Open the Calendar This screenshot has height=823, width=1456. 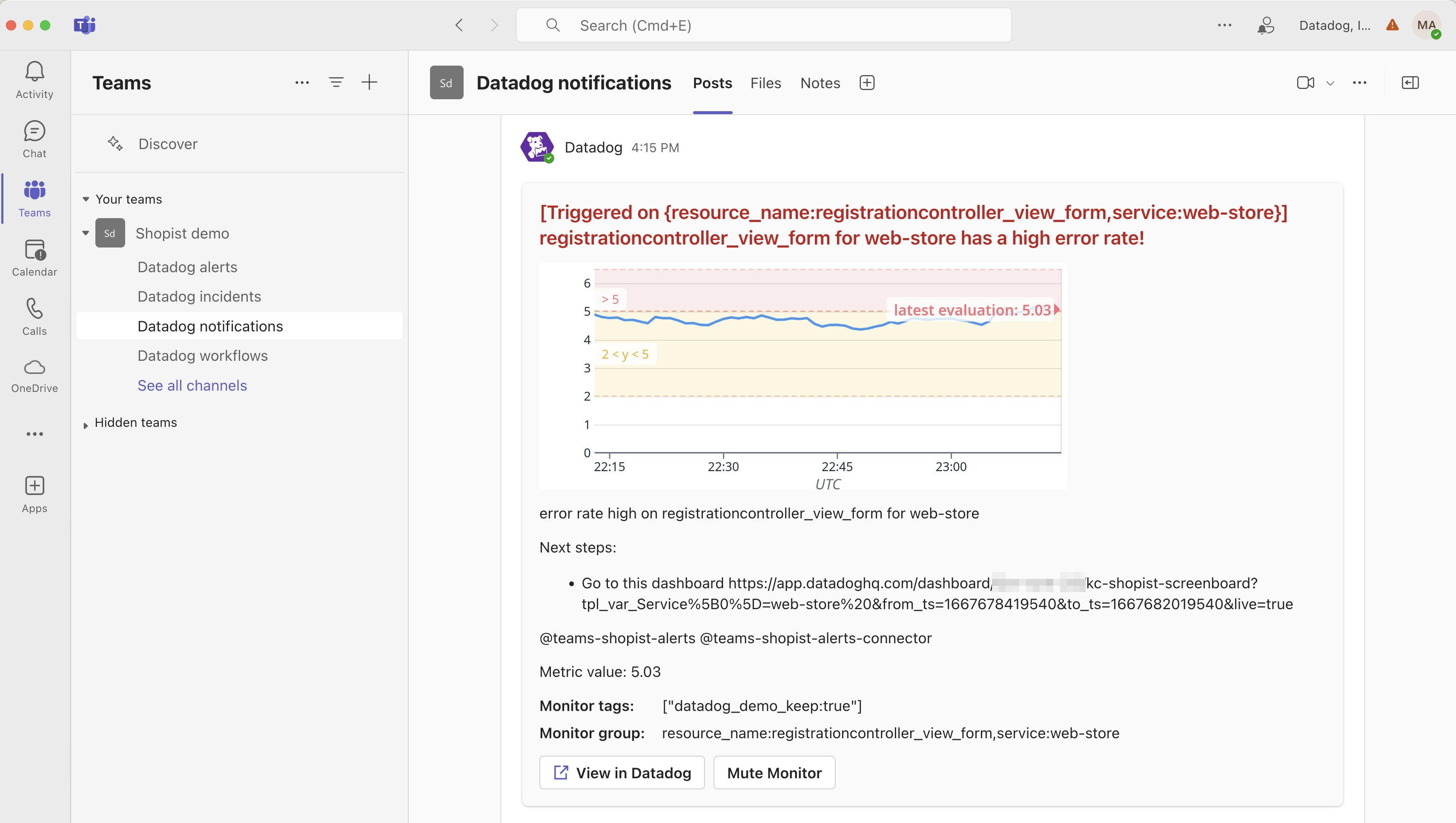click(34, 257)
